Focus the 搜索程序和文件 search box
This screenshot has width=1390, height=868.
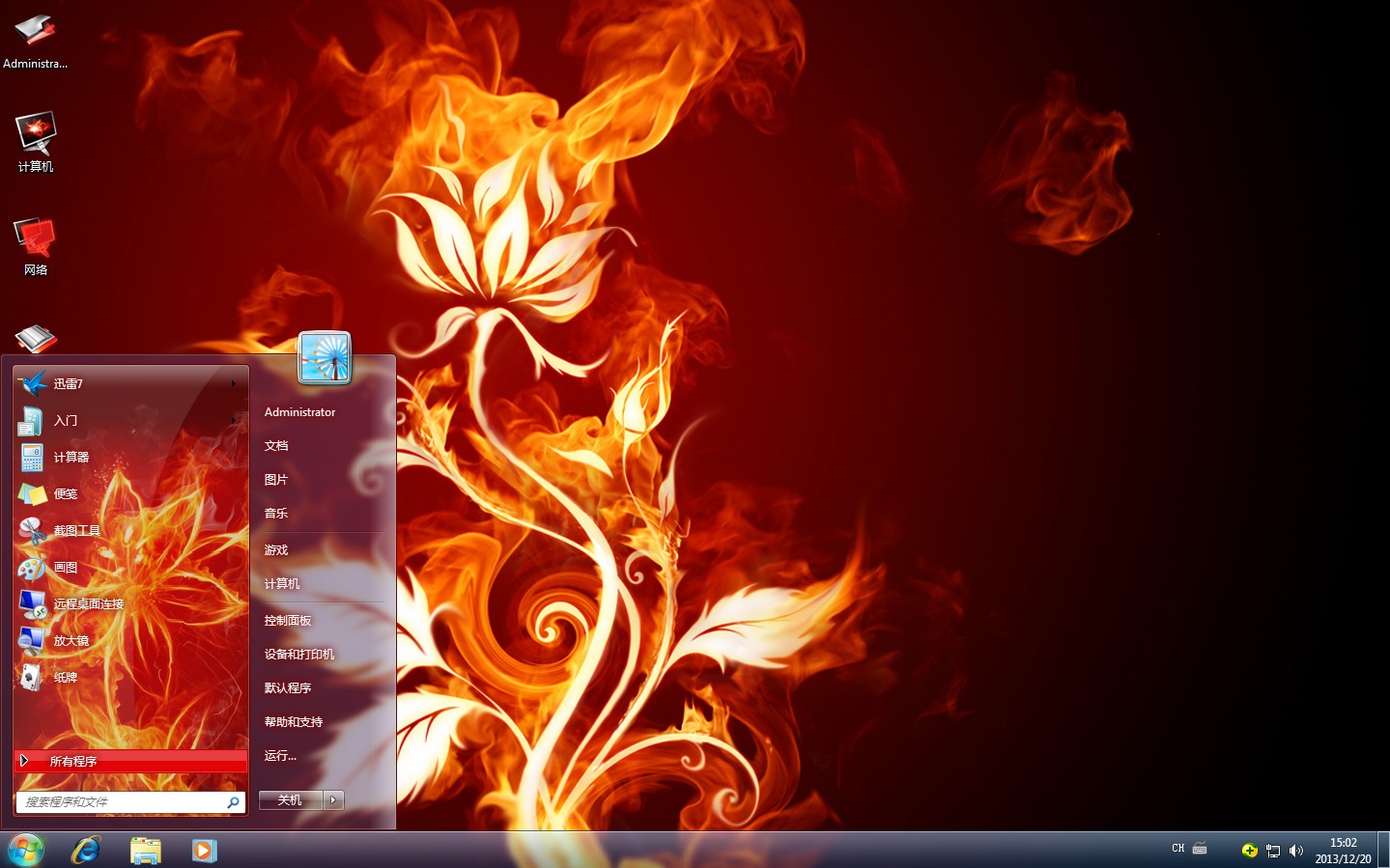(x=130, y=801)
